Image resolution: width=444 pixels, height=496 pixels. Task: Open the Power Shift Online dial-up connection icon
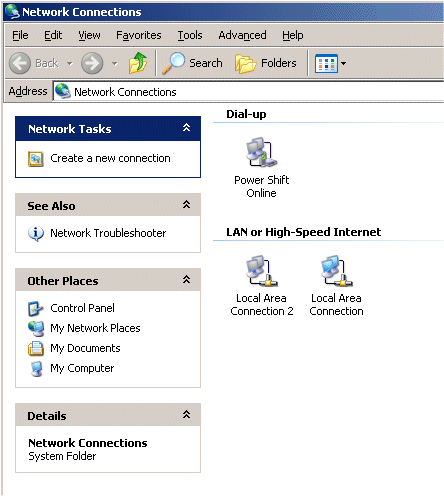pos(262,153)
